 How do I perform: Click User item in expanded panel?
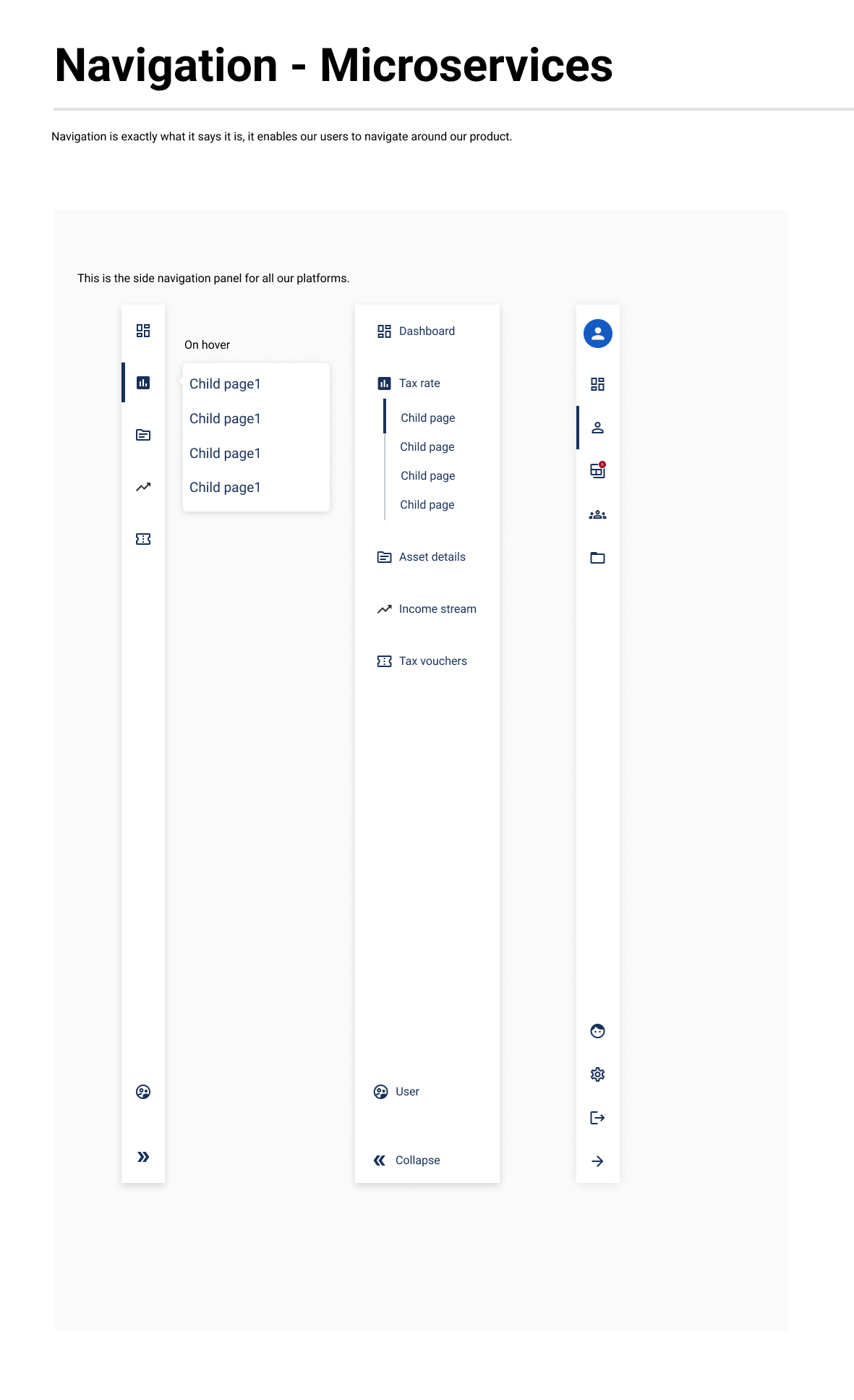coord(396,1092)
